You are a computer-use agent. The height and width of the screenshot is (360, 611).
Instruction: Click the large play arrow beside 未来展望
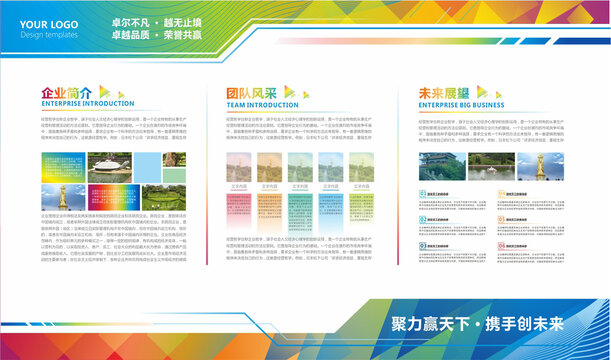pos(482,92)
